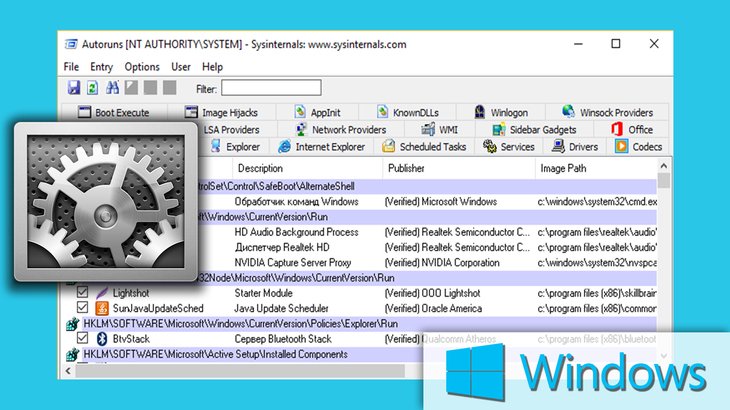Uncheck the SunJavaUpdateSched checkbox

pyautogui.click(x=82, y=308)
